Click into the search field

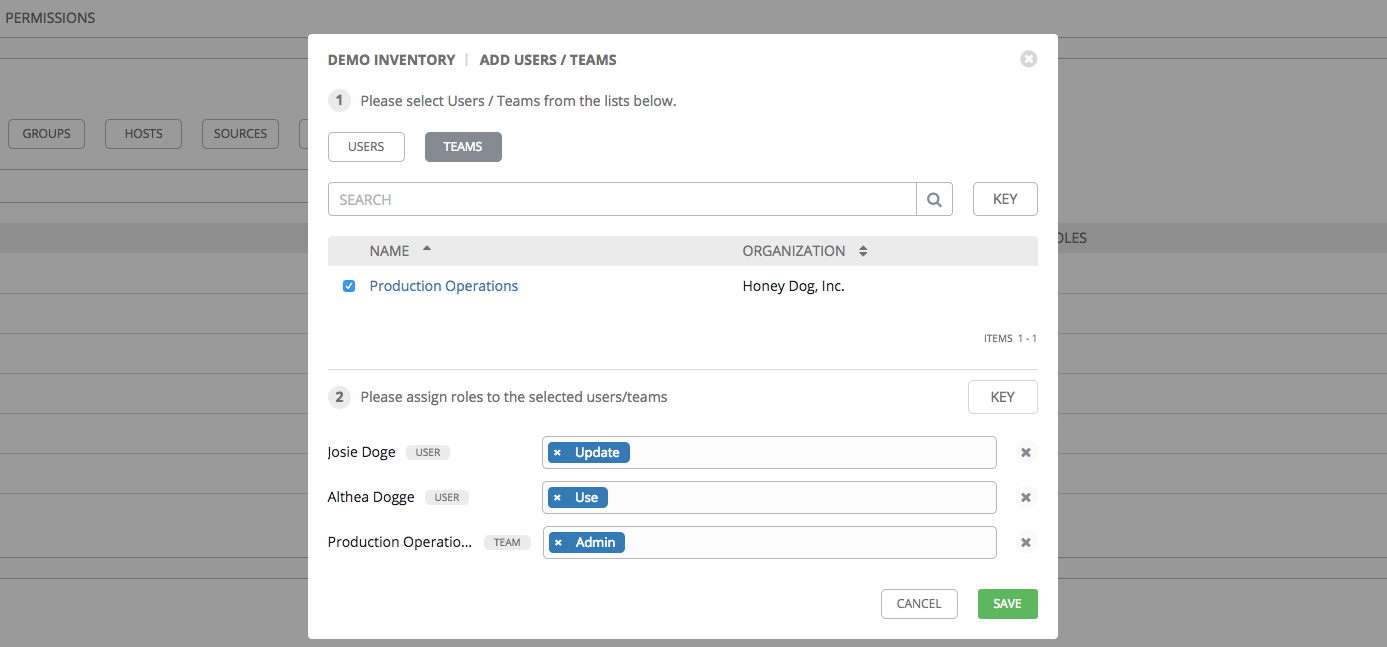(x=622, y=199)
